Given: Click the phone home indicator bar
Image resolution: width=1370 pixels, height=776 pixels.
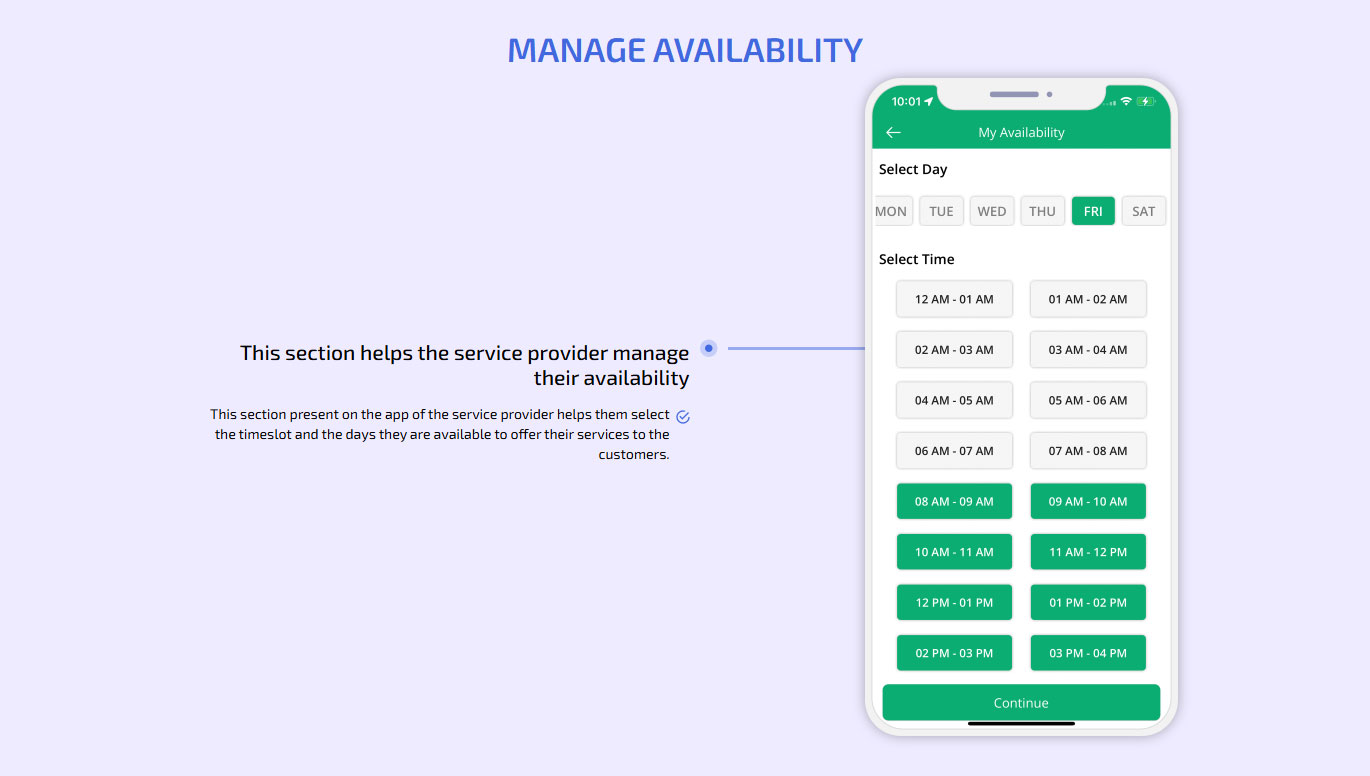Looking at the screenshot, I should click(x=1021, y=723).
